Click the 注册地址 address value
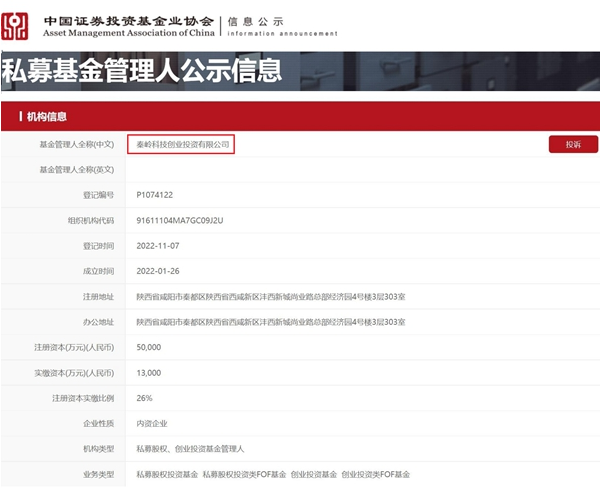This screenshot has width=600, height=492. tap(271, 297)
